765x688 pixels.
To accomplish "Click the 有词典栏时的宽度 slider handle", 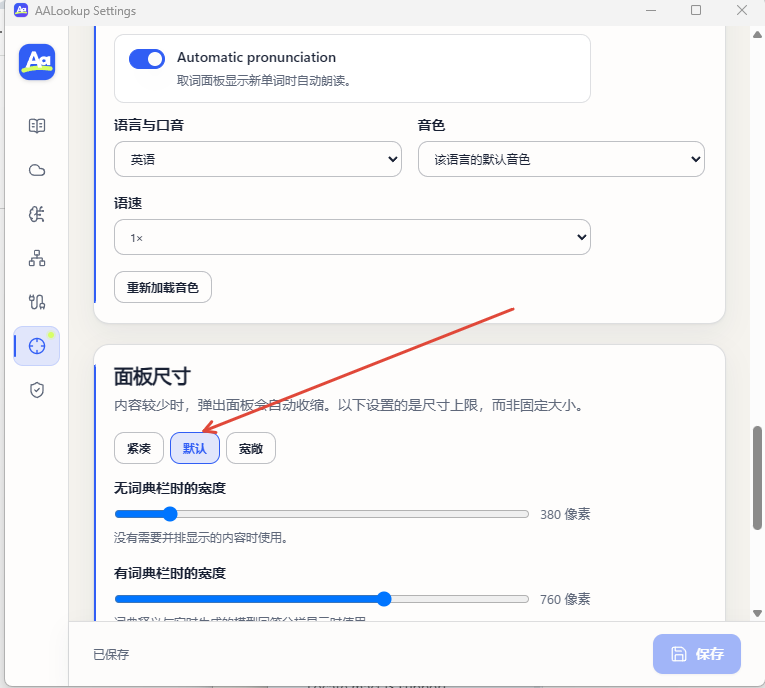I will [x=384, y=599].
